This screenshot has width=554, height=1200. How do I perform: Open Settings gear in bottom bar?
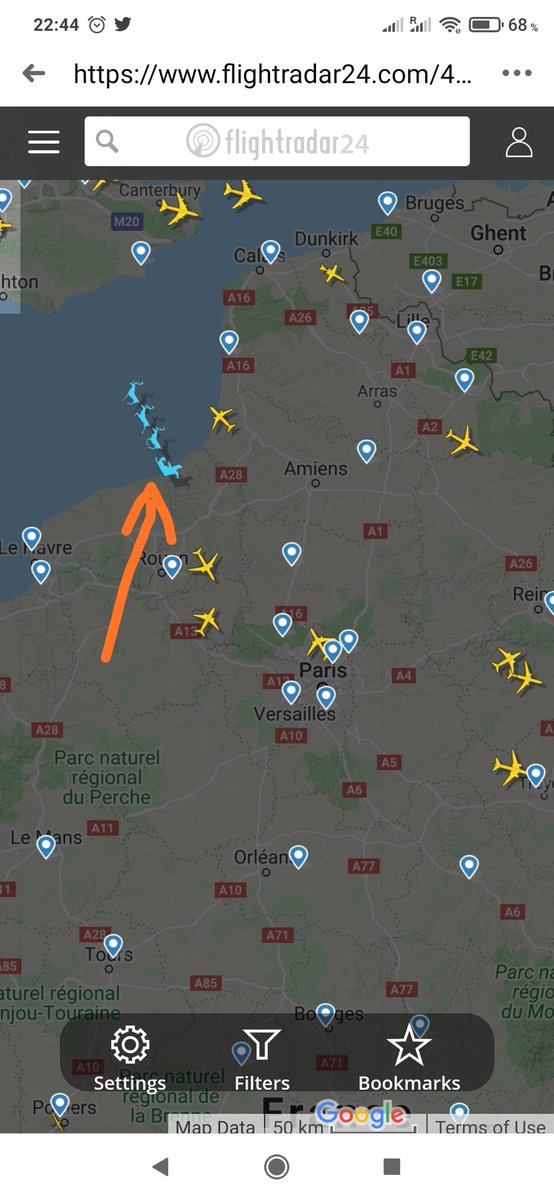point(130,1057)
